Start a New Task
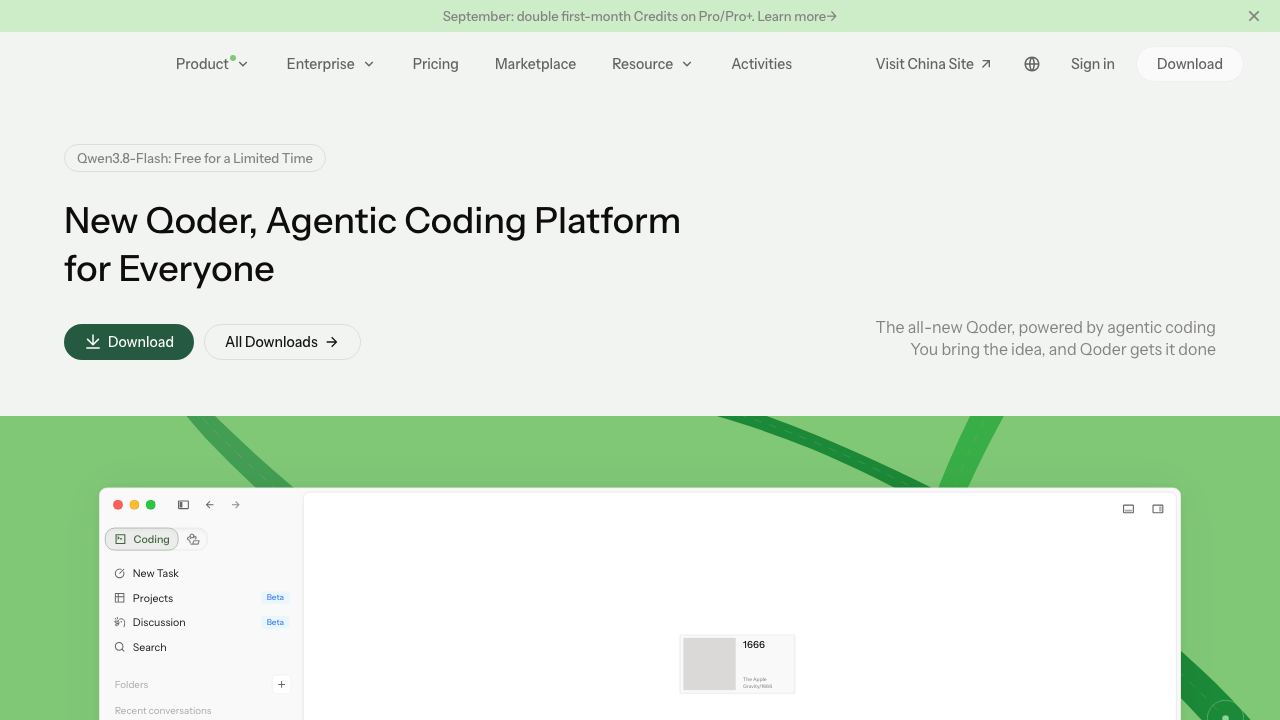Screen dimensions: 1280x720 (147, 573)
